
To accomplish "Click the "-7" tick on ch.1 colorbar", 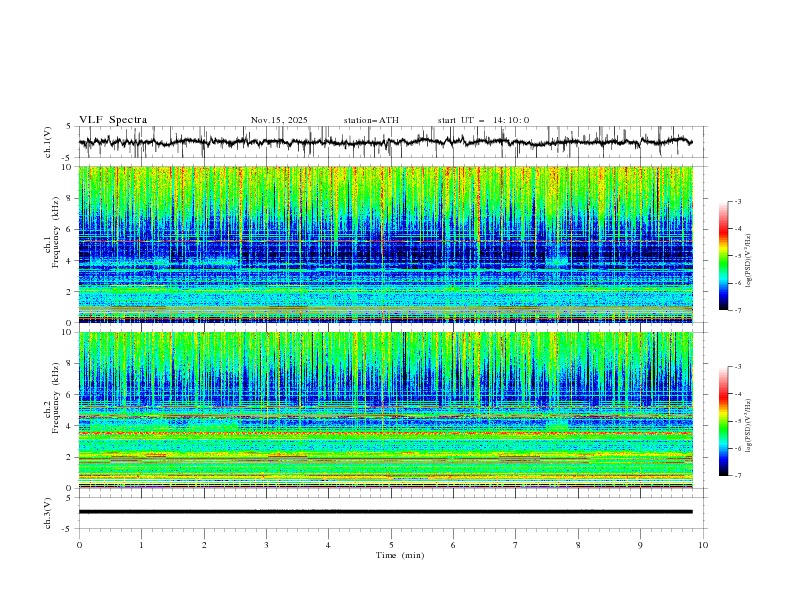I will tap(738, 310).
